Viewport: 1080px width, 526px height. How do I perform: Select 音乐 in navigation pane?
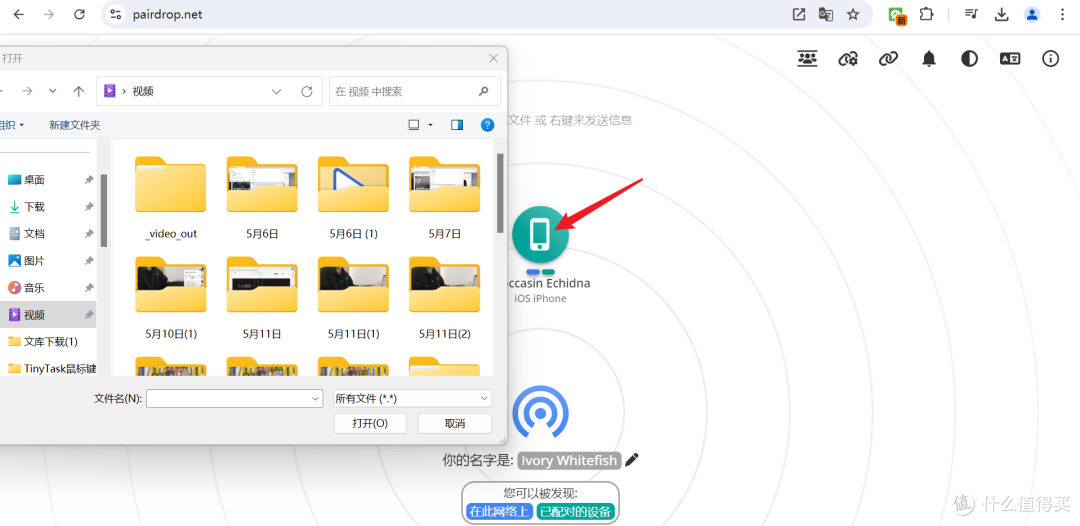50,288
